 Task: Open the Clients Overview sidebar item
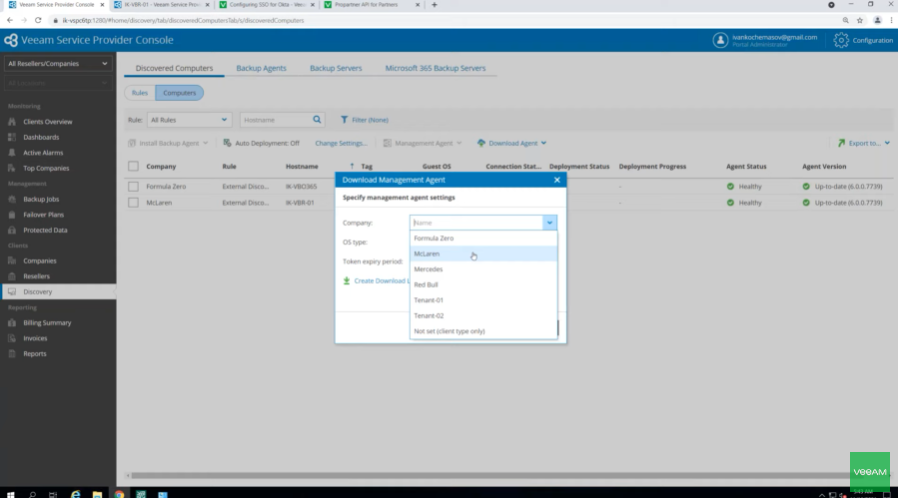(48, 122)
